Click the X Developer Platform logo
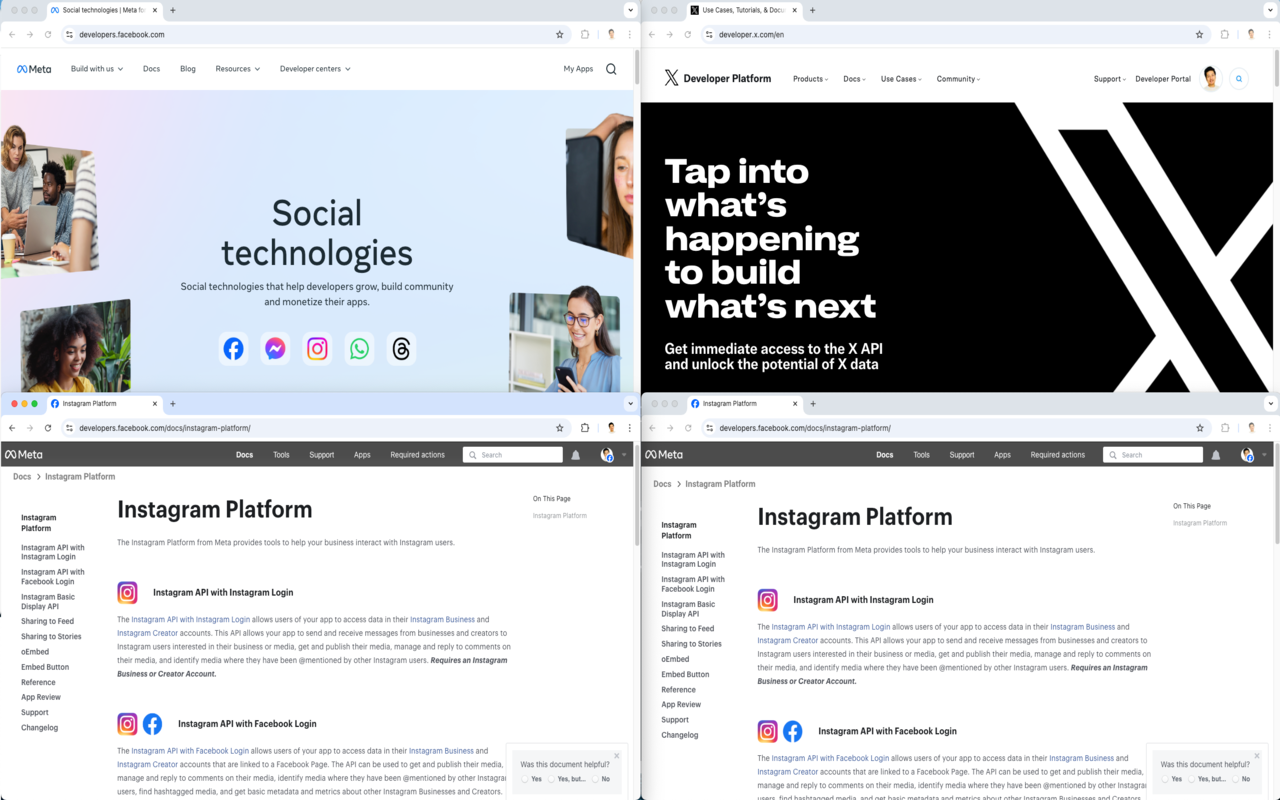 click(718, 78)
